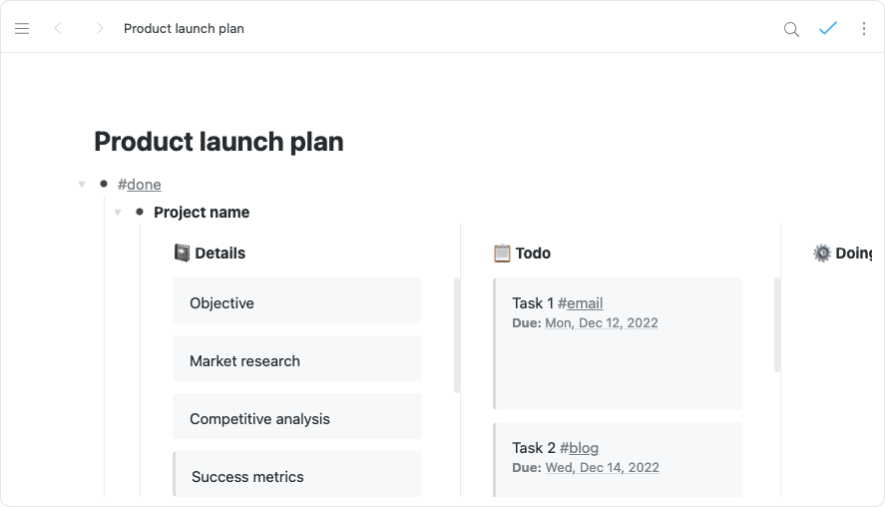
Task: Open the three-dot more options menu
Action: (x=864, y=29)
